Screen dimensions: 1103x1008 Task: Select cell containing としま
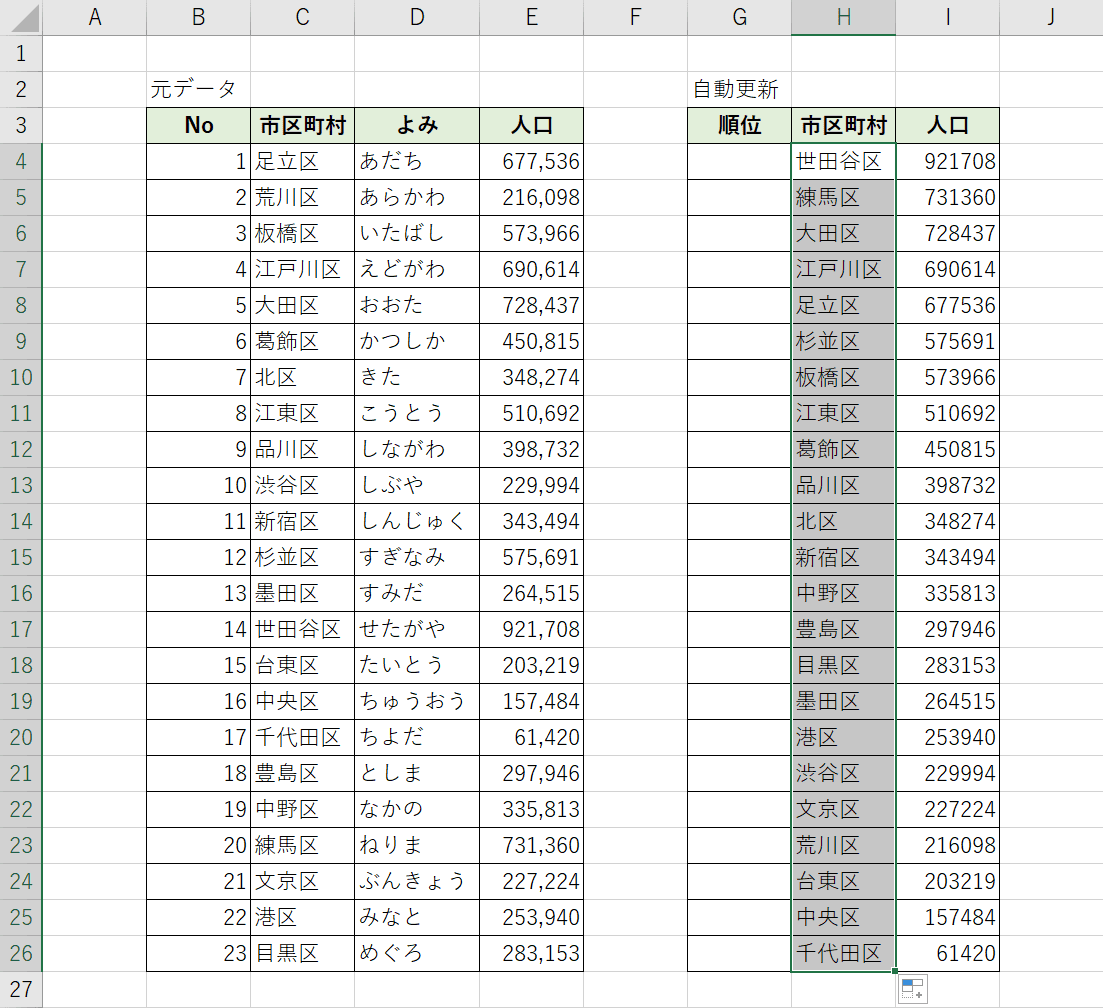[417, 773]
